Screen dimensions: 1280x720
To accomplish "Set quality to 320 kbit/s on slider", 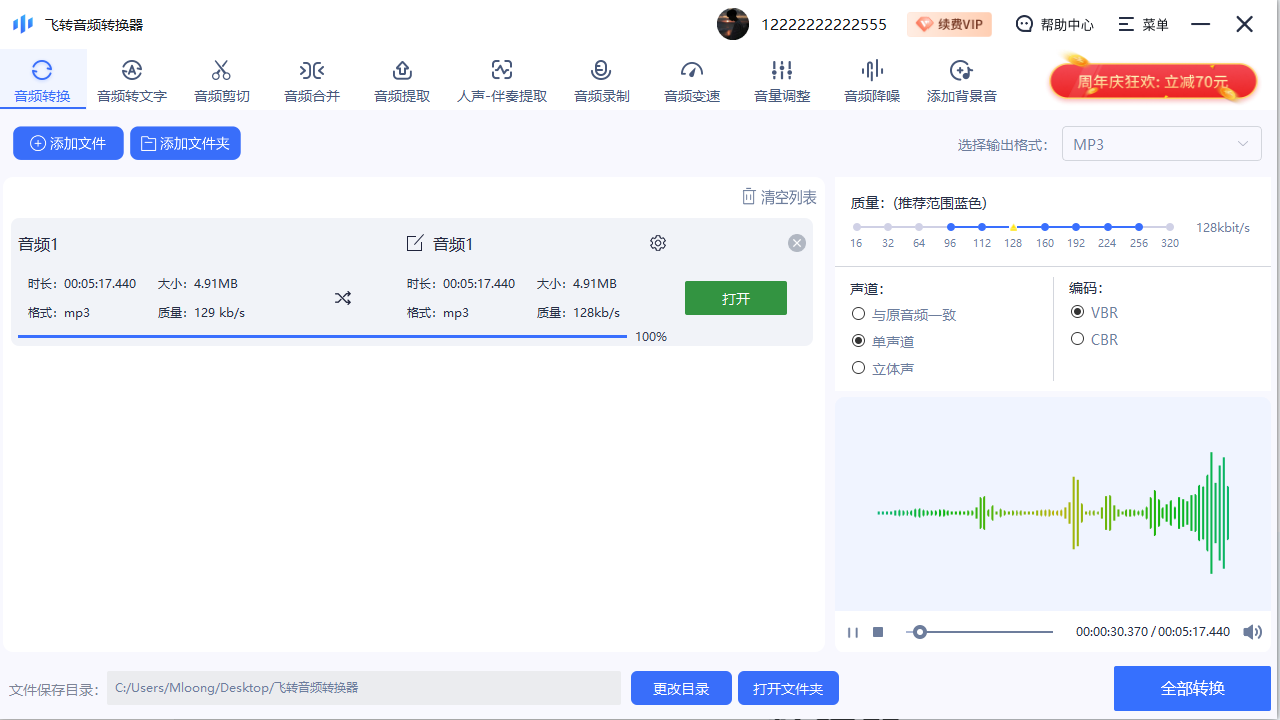I will (1170, 226).
